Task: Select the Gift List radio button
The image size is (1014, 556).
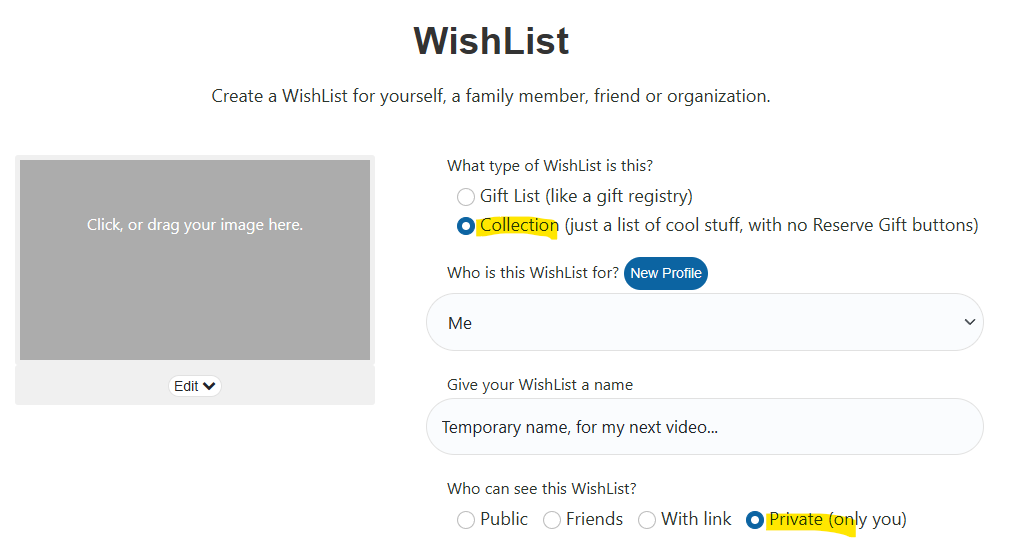Action: click(x=466, y=197)
